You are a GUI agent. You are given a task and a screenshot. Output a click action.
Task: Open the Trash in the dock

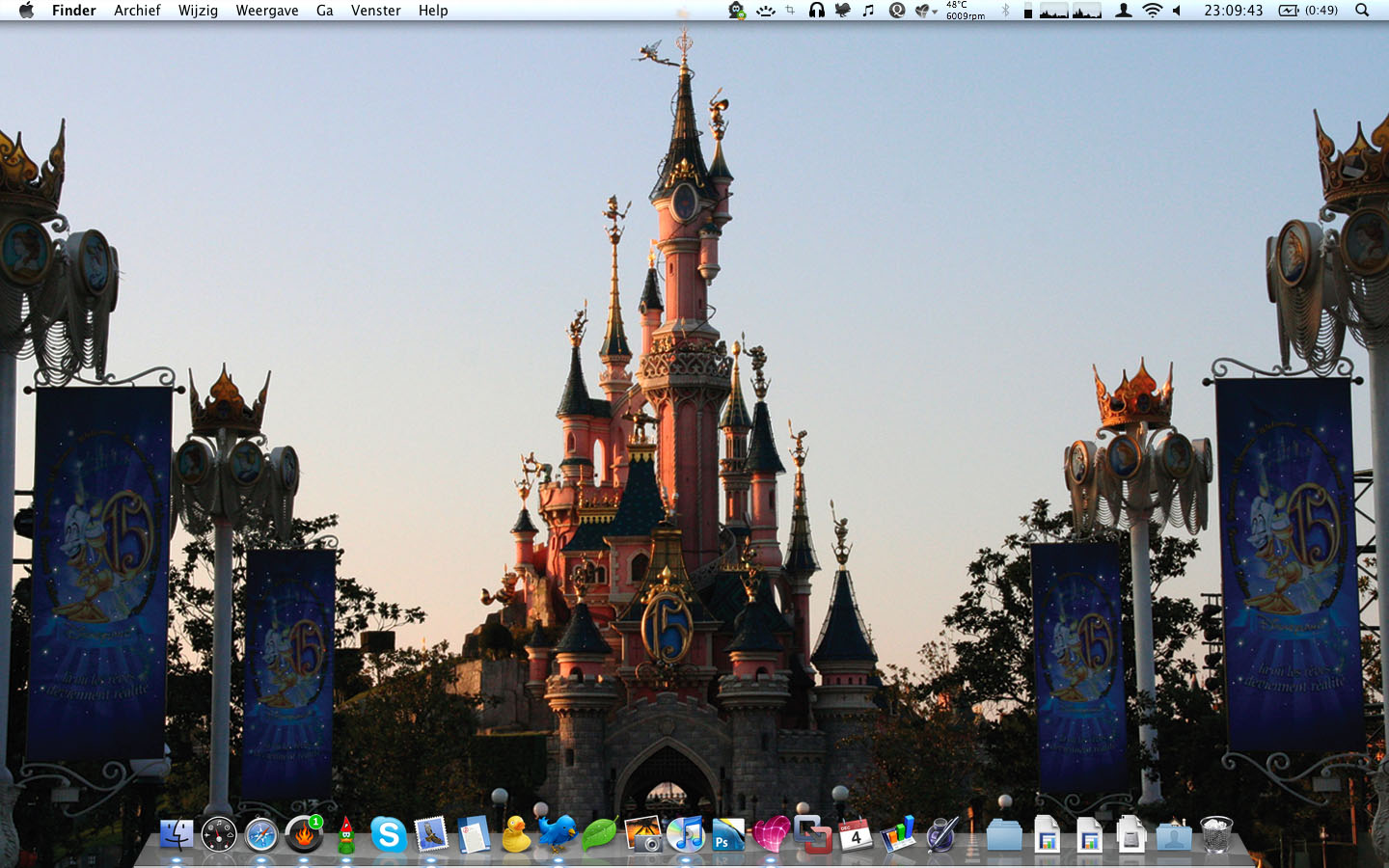click(x=1216, y=835)
